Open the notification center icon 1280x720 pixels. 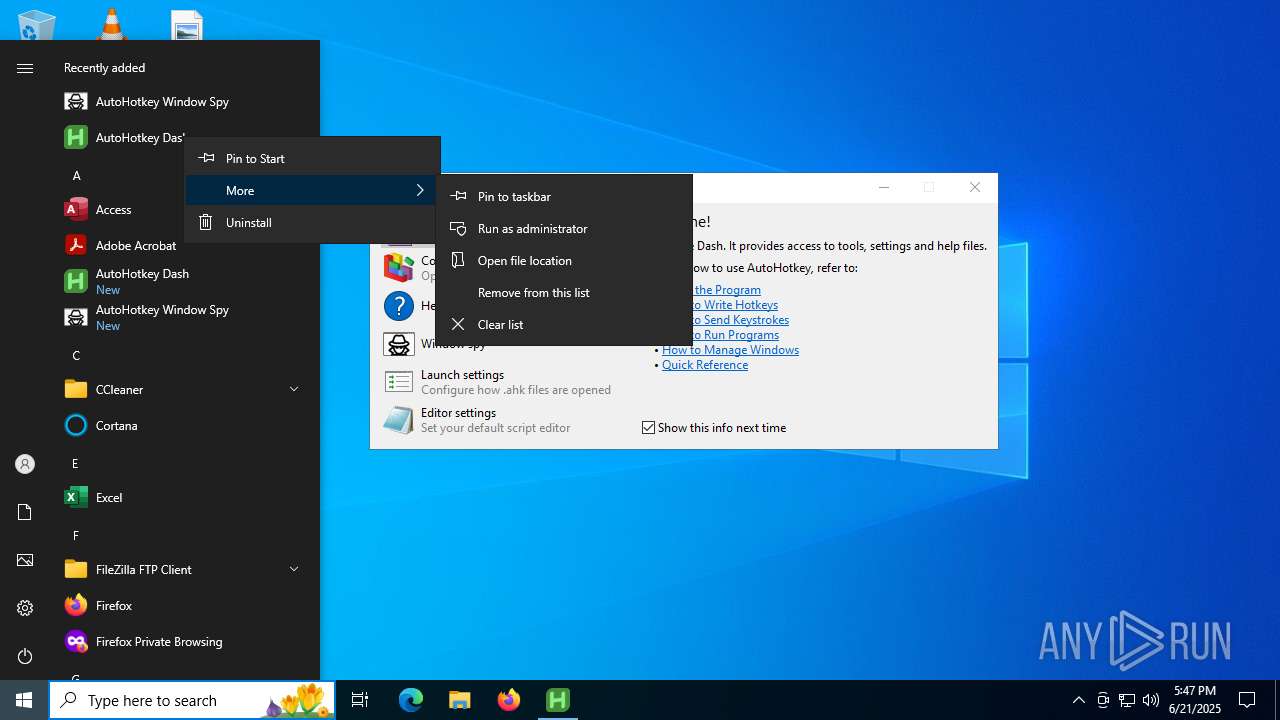(1247, 700)
